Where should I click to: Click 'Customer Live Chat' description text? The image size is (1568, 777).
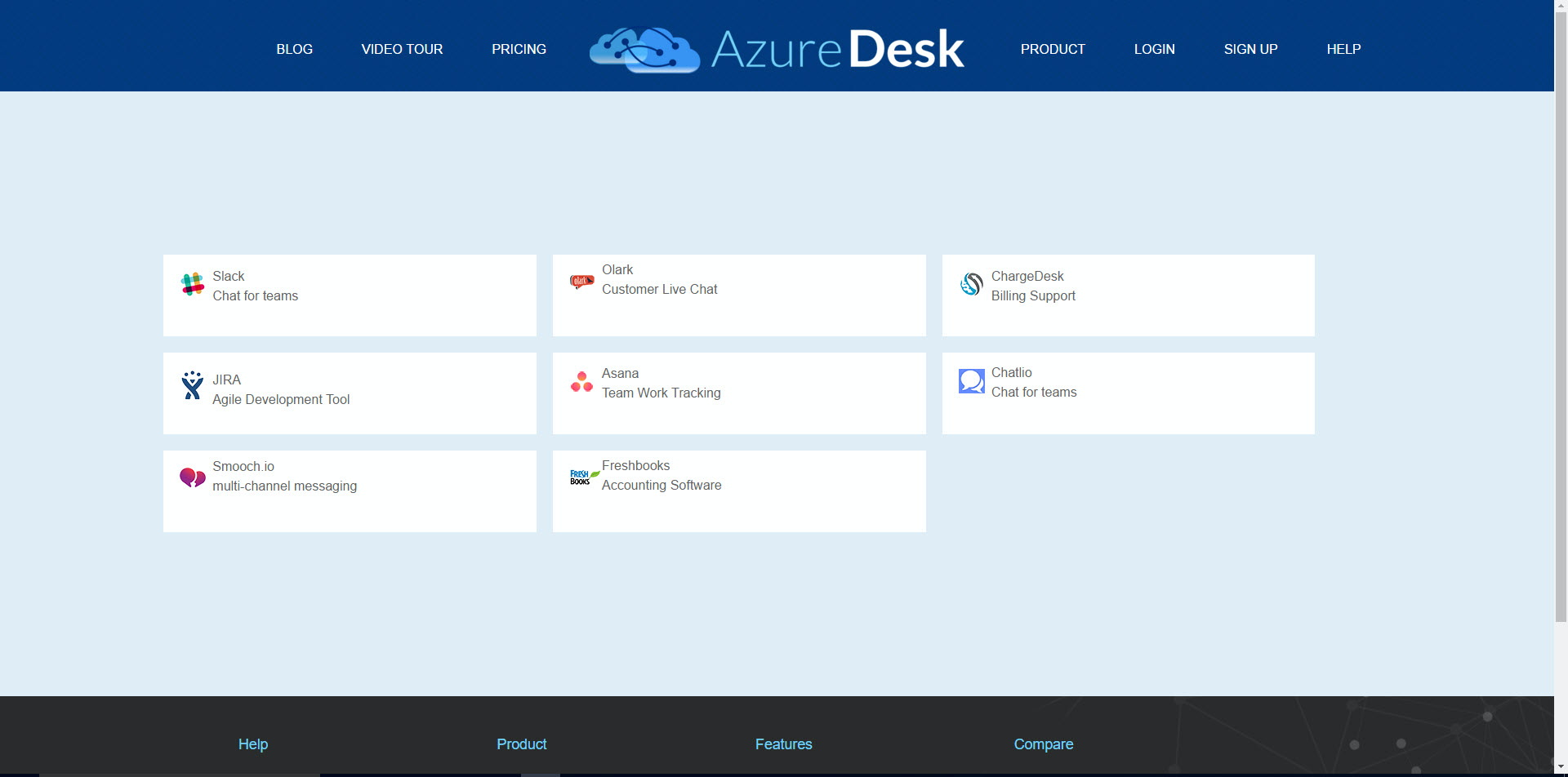coord(660,289)
